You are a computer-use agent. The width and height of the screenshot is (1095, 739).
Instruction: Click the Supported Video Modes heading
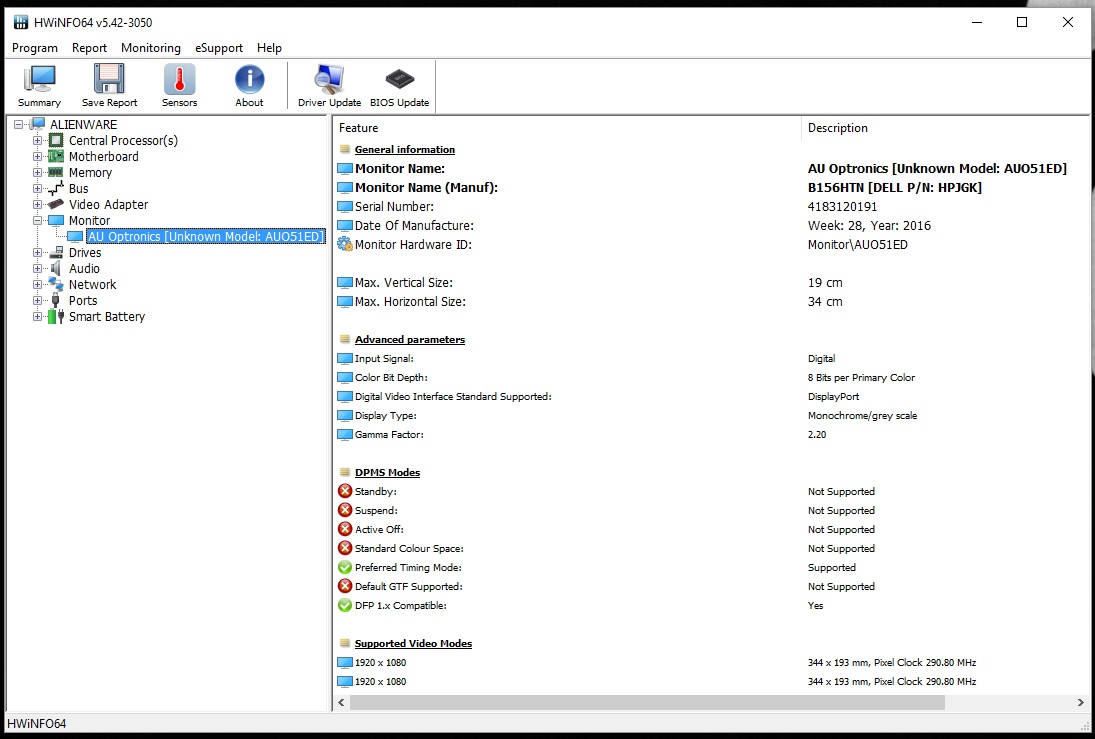413,643
